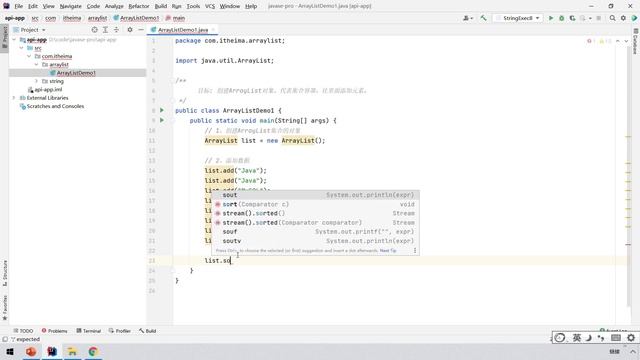Open the user account icon menu
640x360 pixels.
(468, 18)
